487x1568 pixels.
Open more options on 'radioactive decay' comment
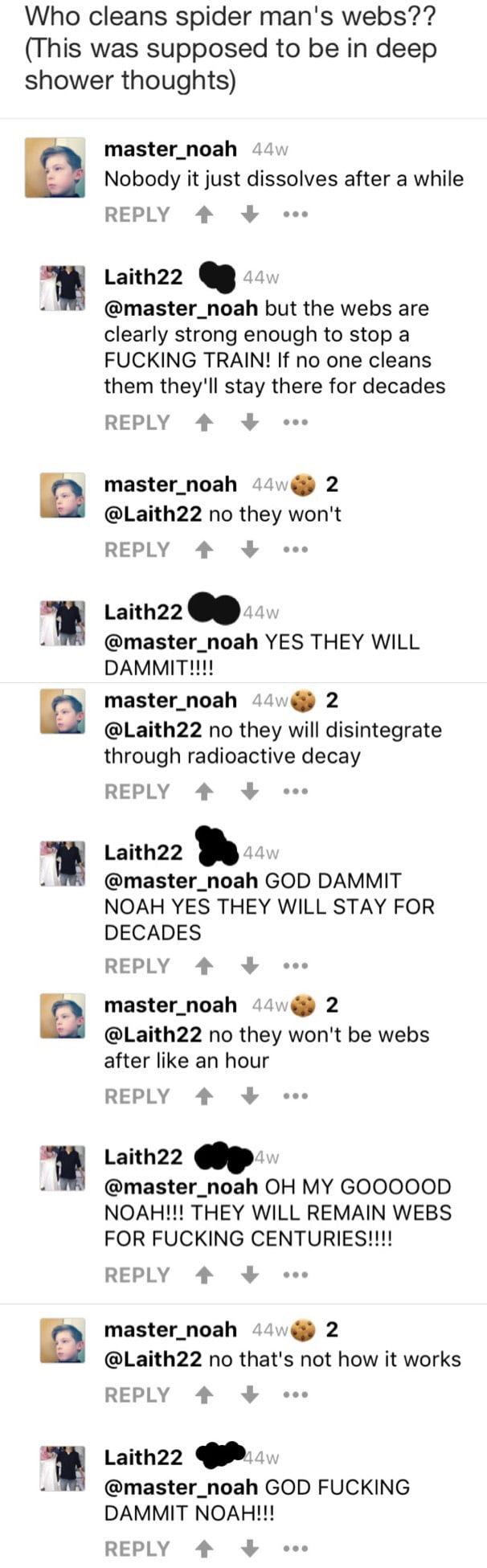[295, 792]
